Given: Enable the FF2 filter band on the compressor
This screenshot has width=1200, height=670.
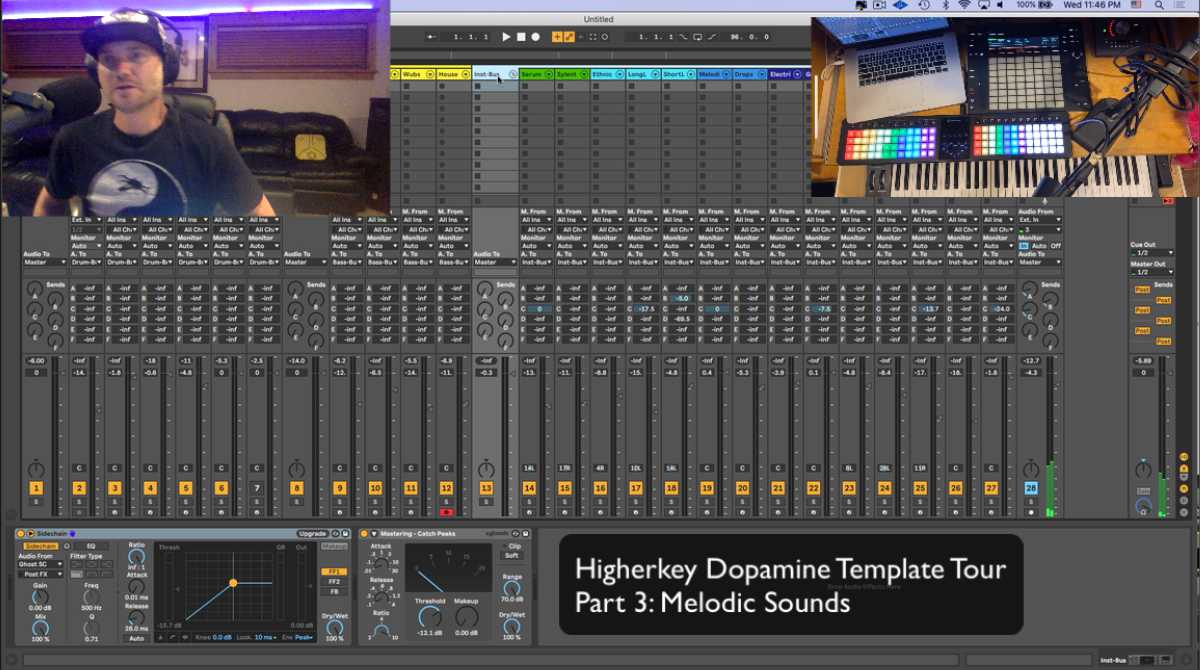Looking at the screenshot, I should 332,583.
